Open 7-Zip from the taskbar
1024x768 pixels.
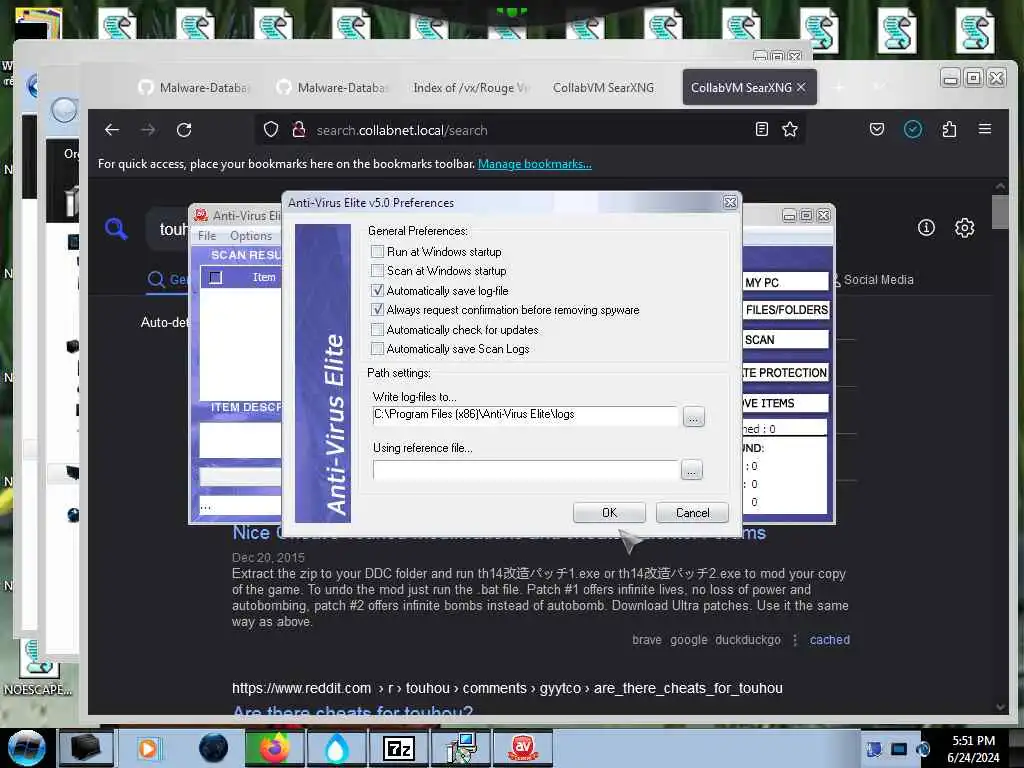[398, 748]
